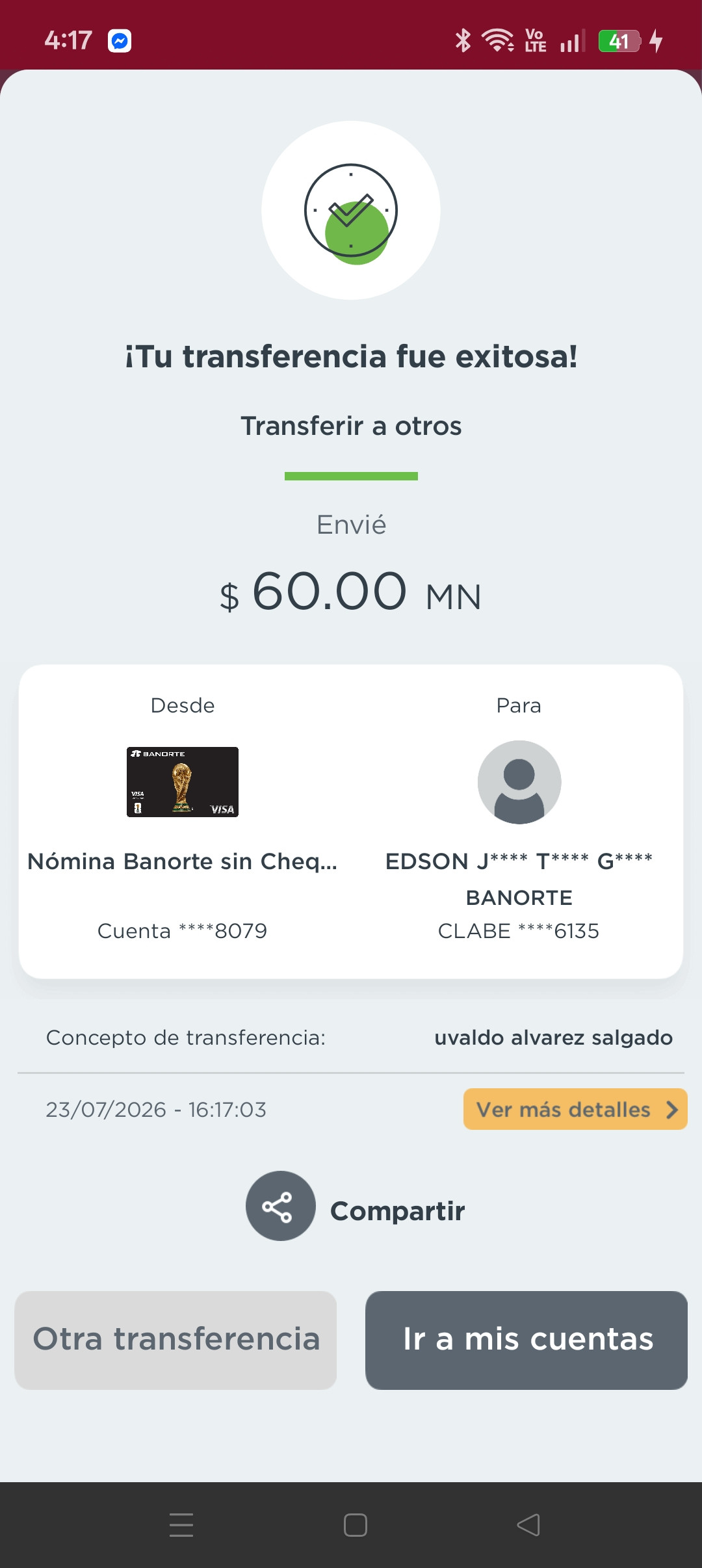Expand details using the chevron arrow

pyautogui.click(x=671, y=1109)
